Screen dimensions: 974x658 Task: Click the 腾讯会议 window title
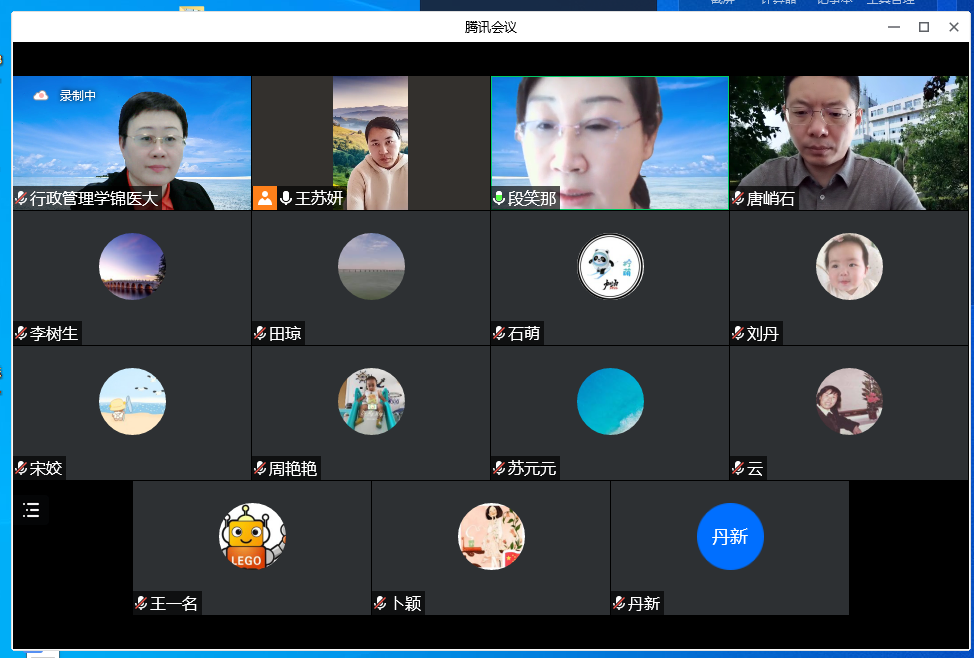(491, 27)
